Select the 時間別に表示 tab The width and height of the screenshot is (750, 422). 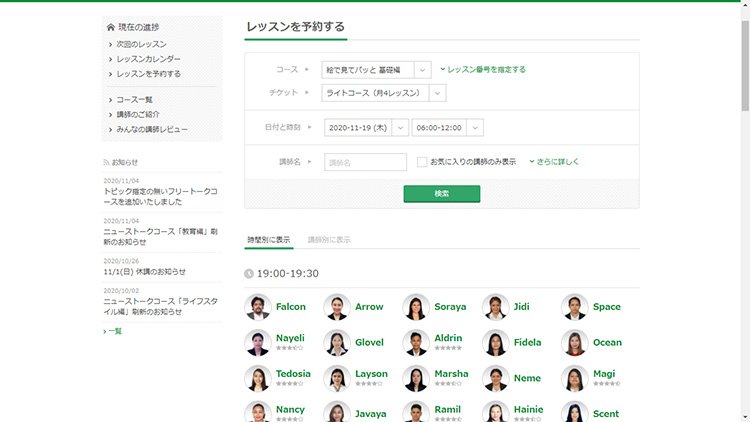point(268,241)
